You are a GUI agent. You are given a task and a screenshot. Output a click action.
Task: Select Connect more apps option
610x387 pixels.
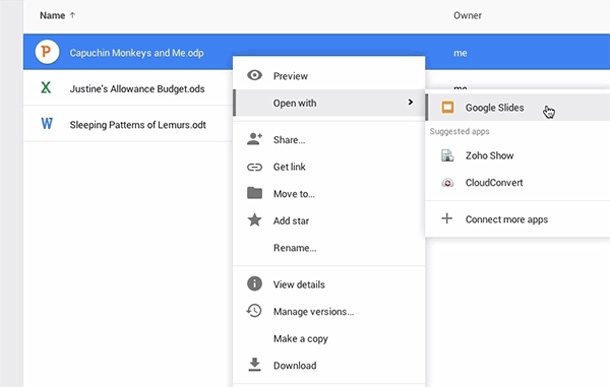[x=517, y=219]
